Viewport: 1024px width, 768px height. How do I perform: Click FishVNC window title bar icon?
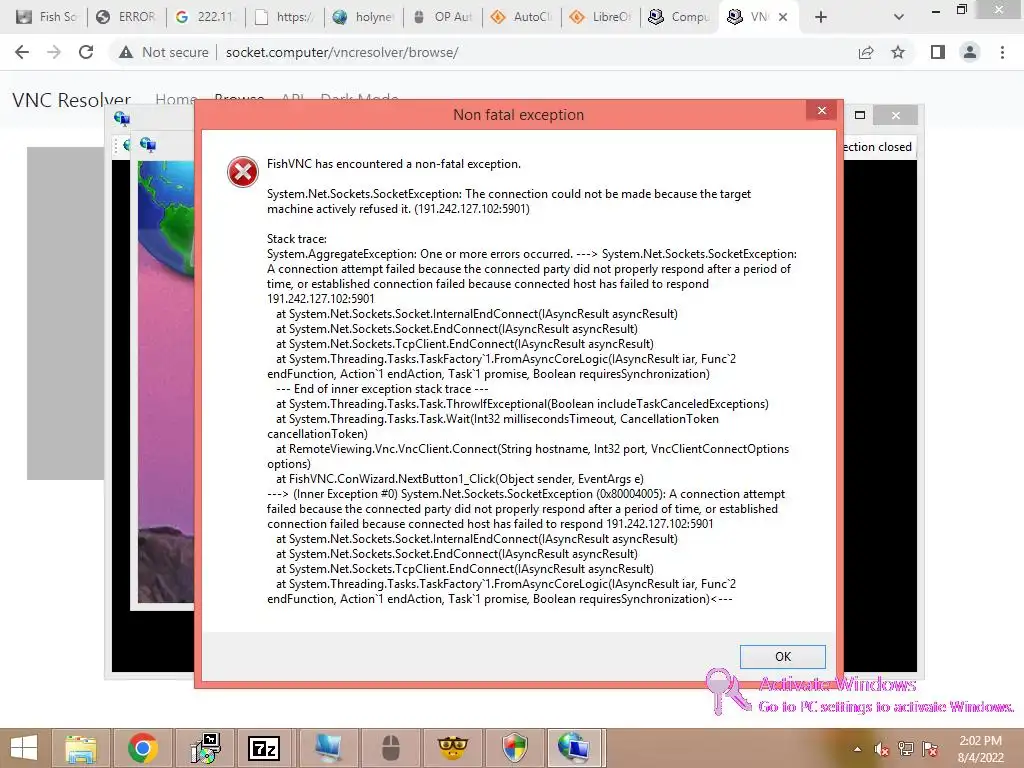(121, 118)
